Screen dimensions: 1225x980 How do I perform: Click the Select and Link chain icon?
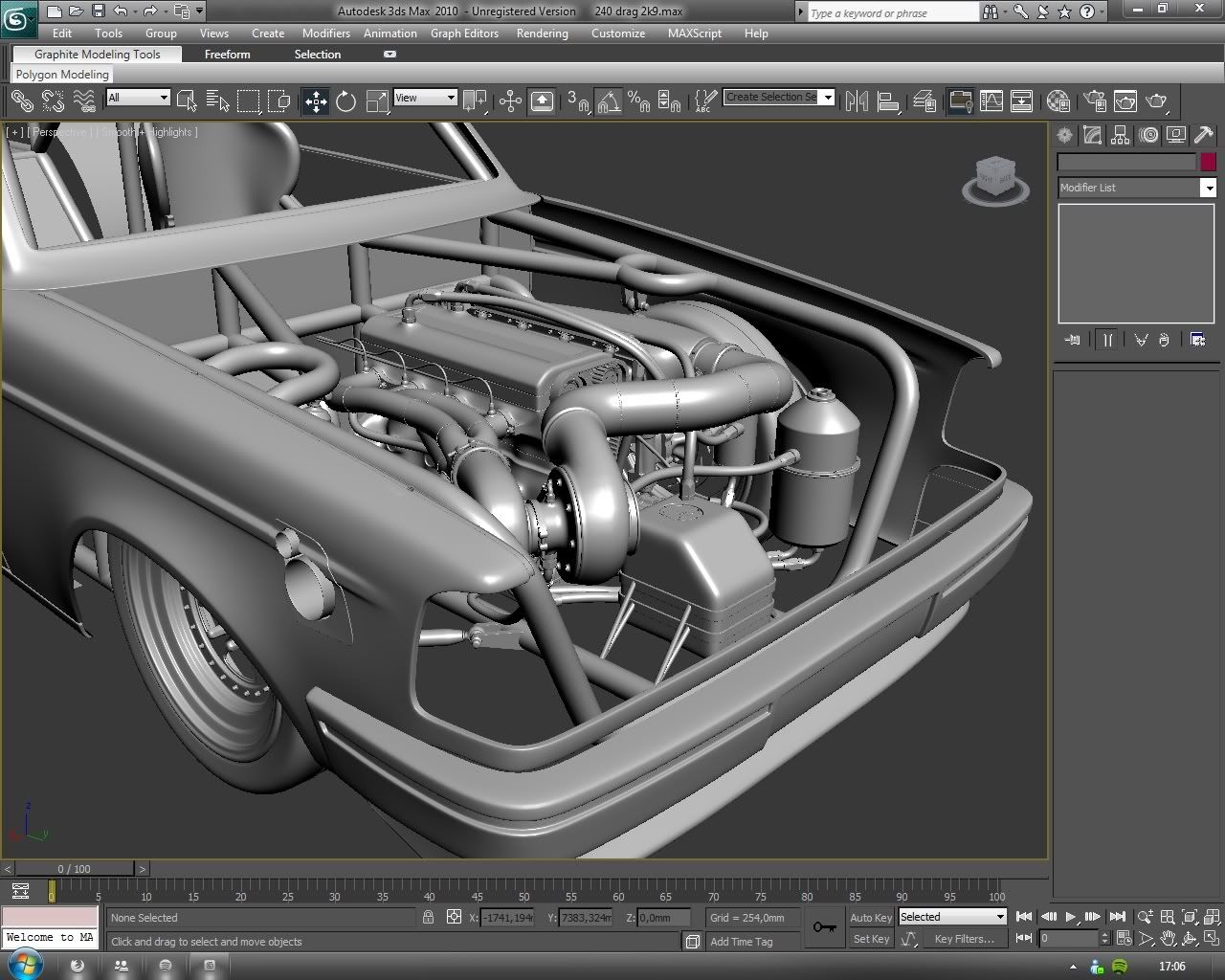(x=21, y=100)
